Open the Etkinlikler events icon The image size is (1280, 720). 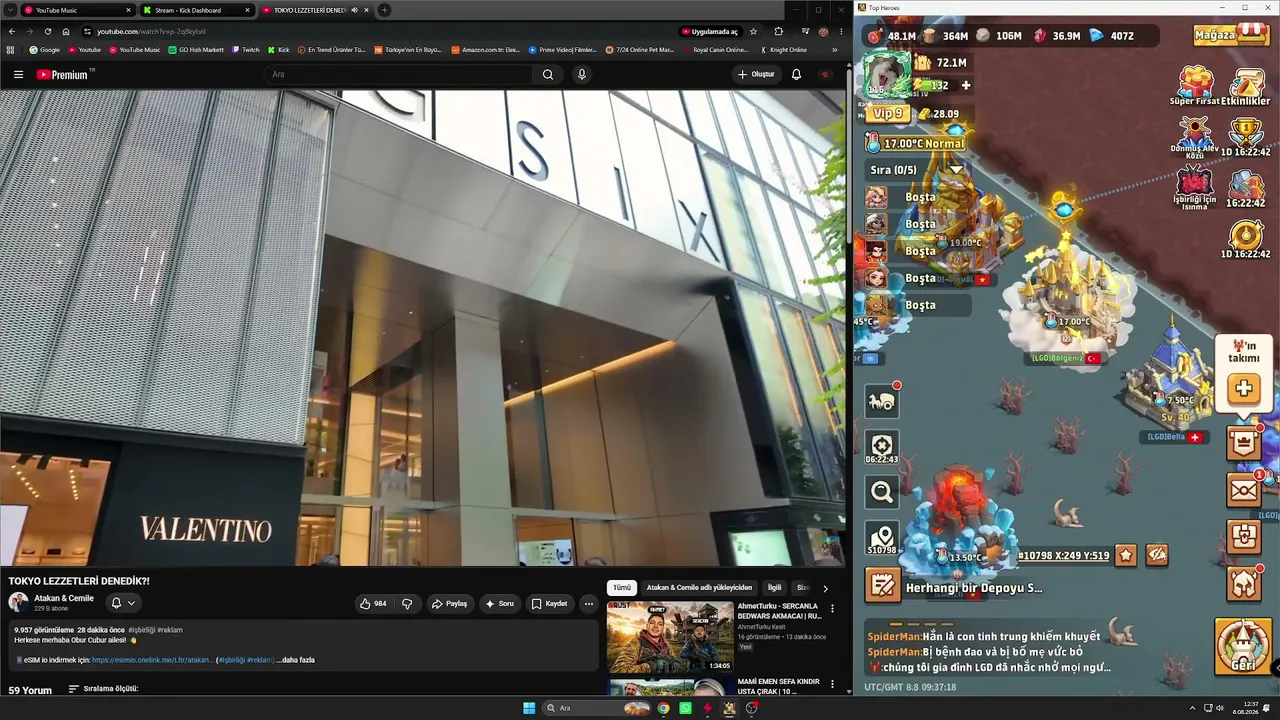(1246, 86)
